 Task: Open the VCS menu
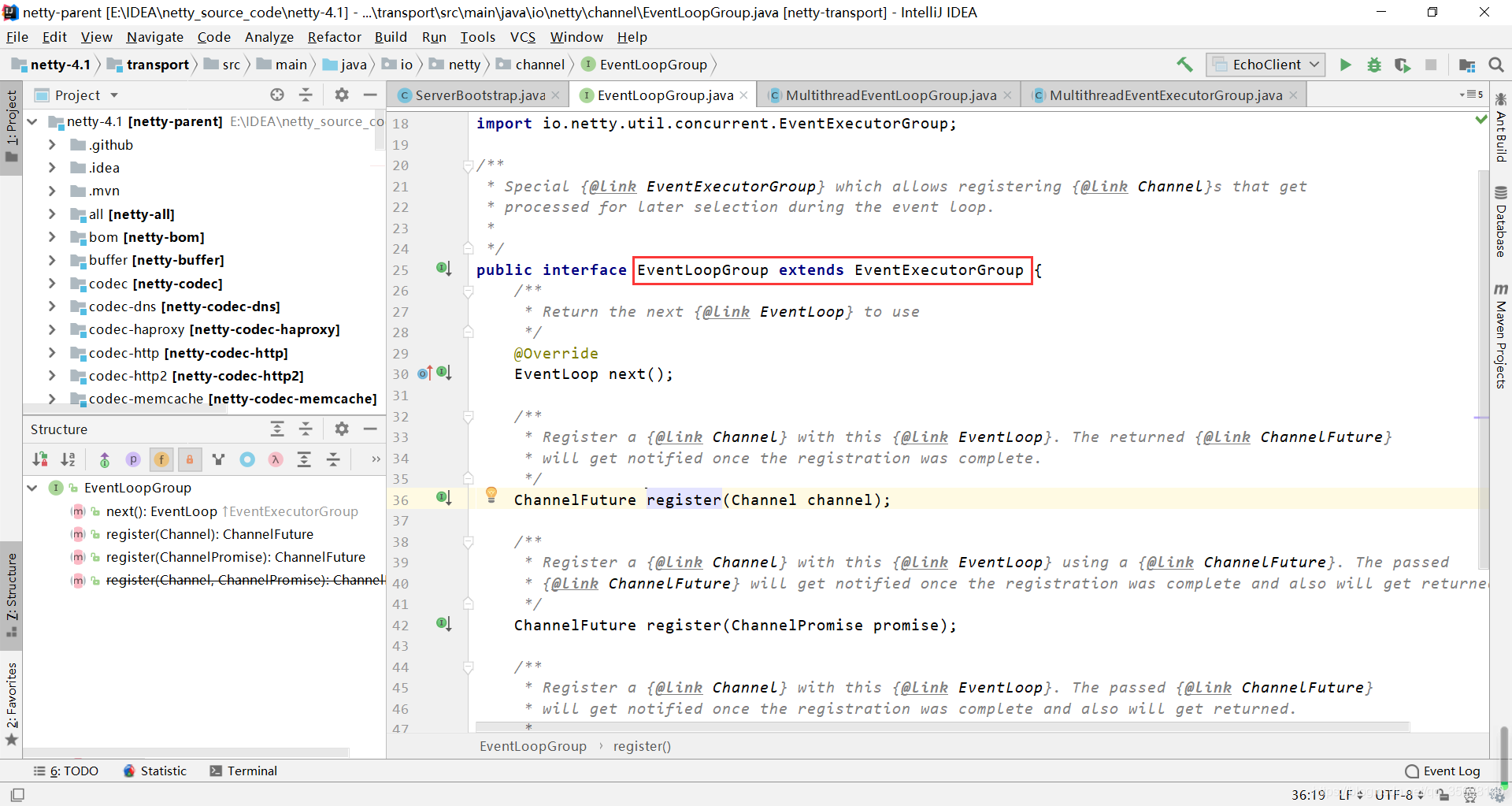click(523, 37)
